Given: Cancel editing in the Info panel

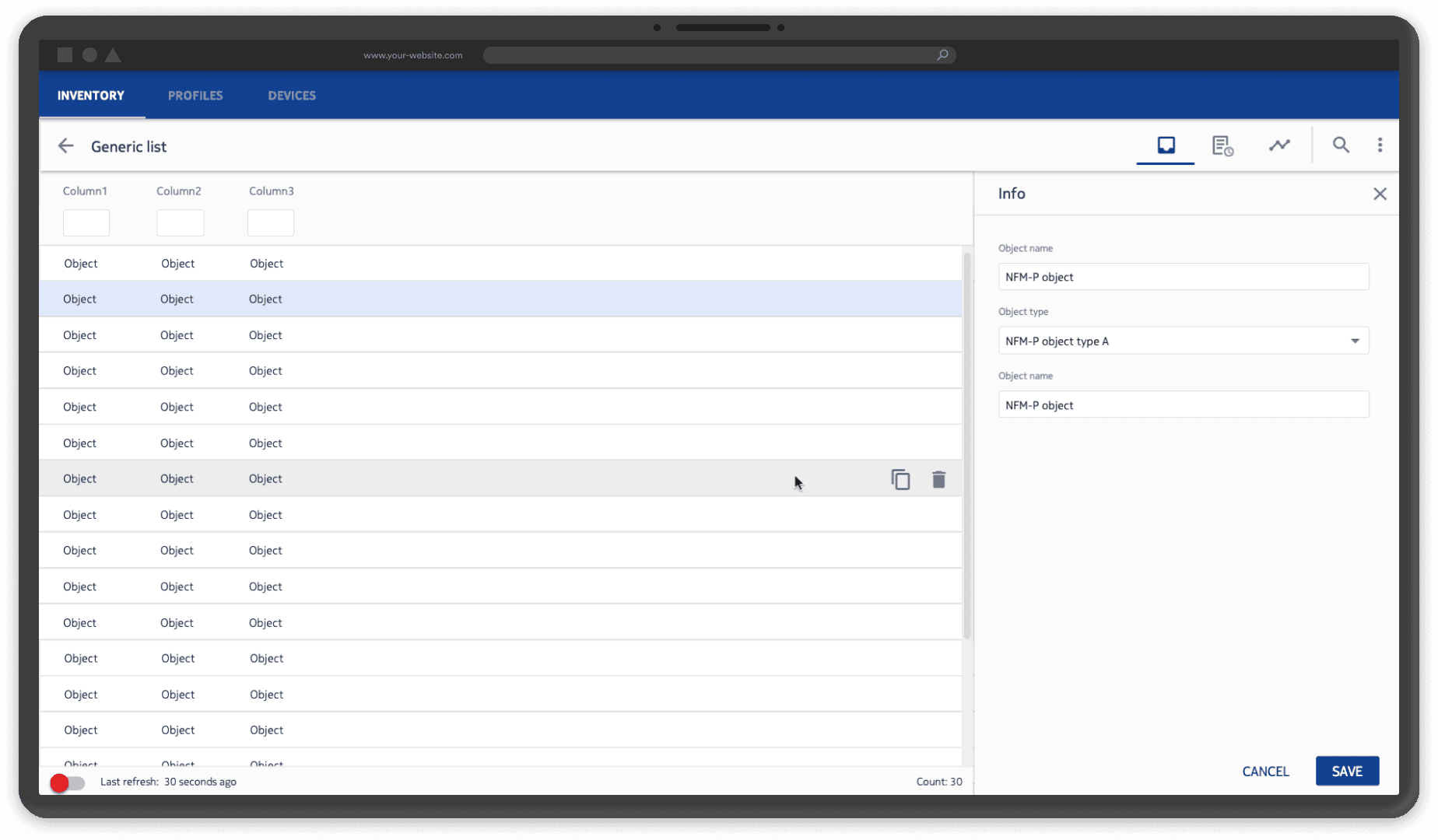Looking at the screenshot, I should pos(1265,771).
